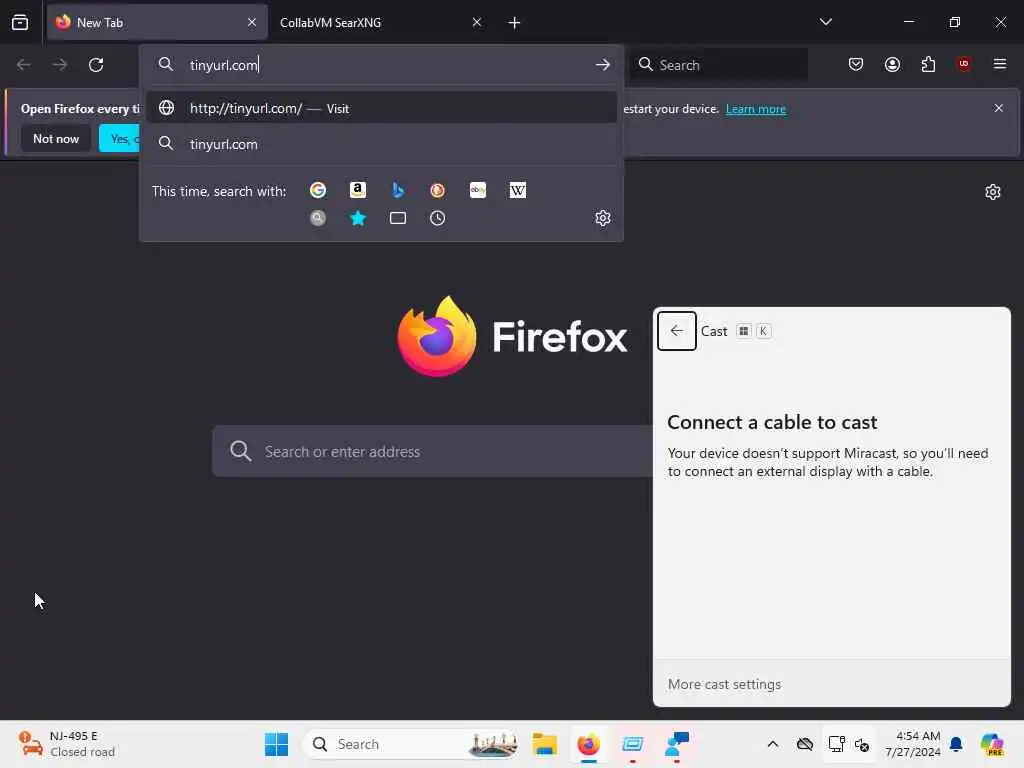1024x768 pixels.
Task: Go back from the Cast panel
Action: click(676, 331)
